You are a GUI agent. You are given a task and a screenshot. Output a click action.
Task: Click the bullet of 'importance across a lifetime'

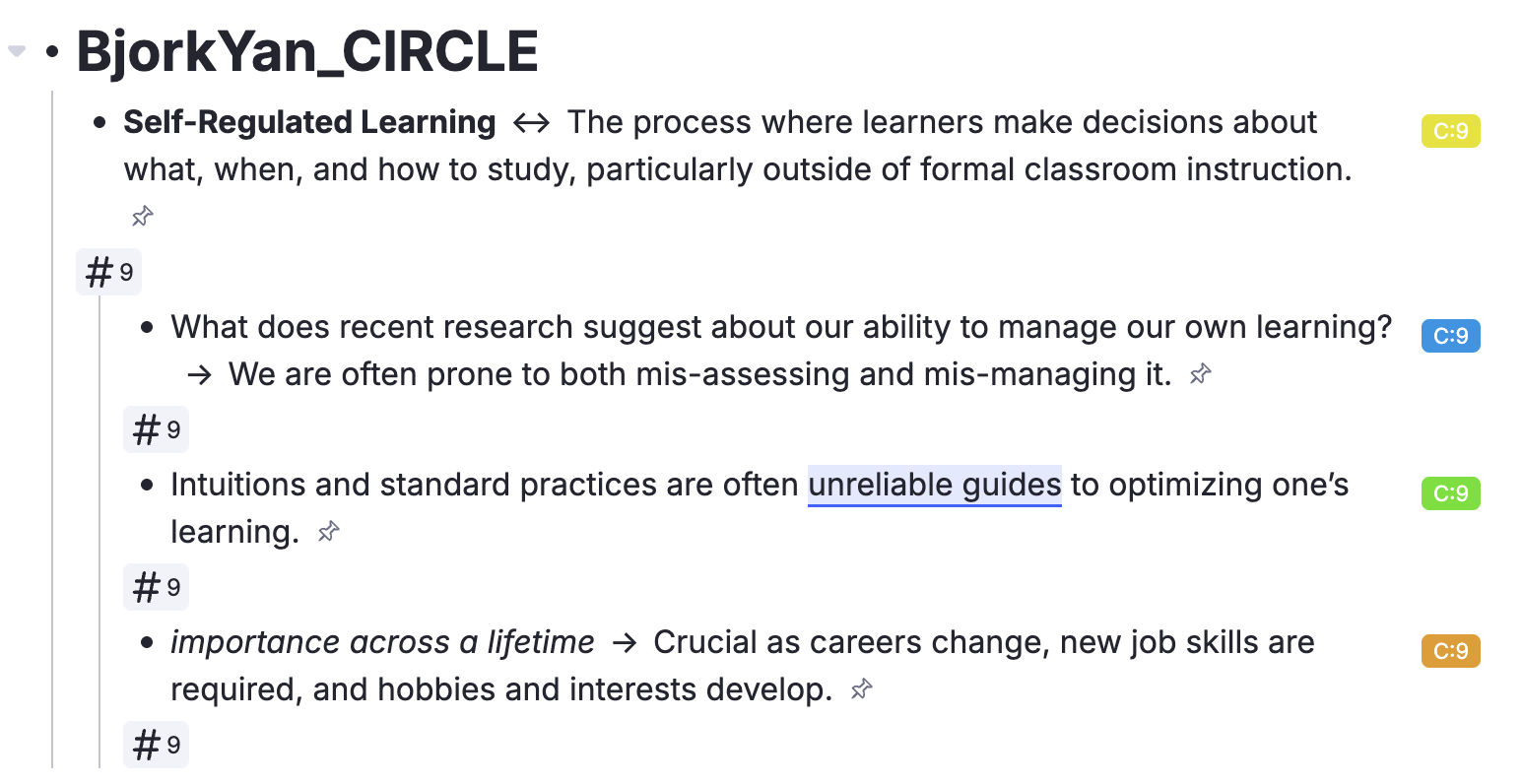click(147, 643)
